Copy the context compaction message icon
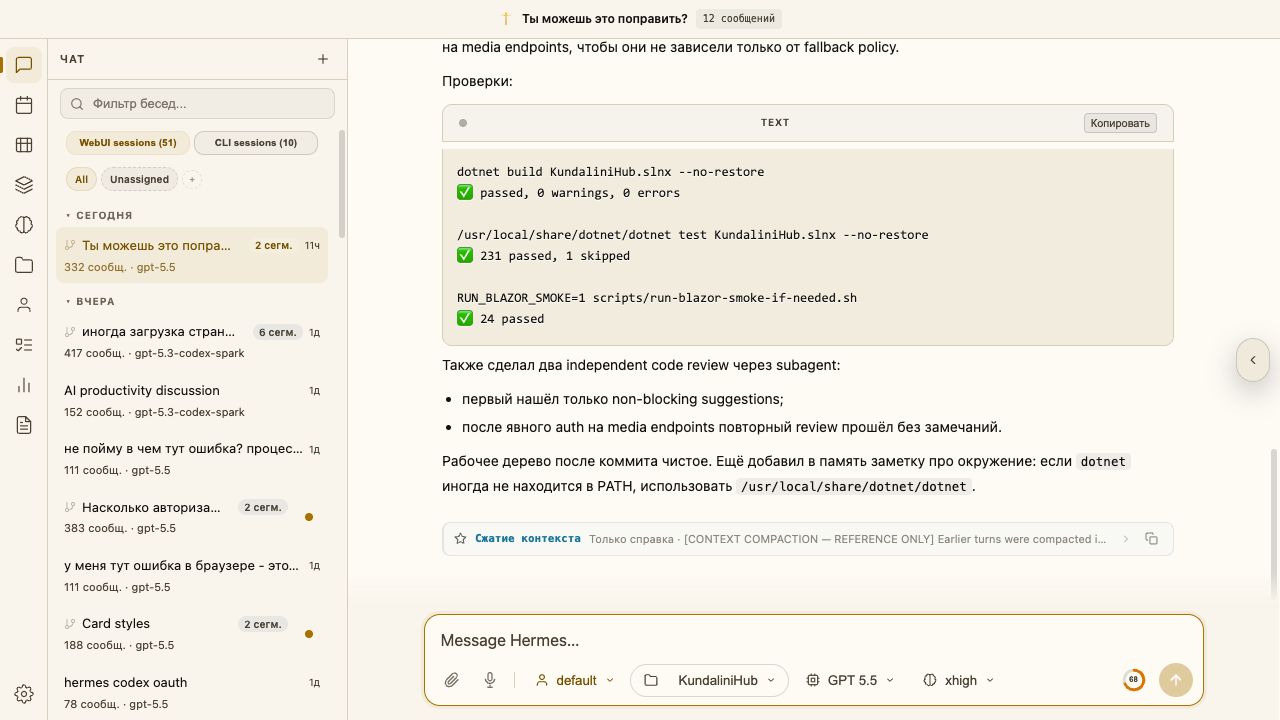The width and height of the screenshot is (1280, 720). tap(1151, 538)
